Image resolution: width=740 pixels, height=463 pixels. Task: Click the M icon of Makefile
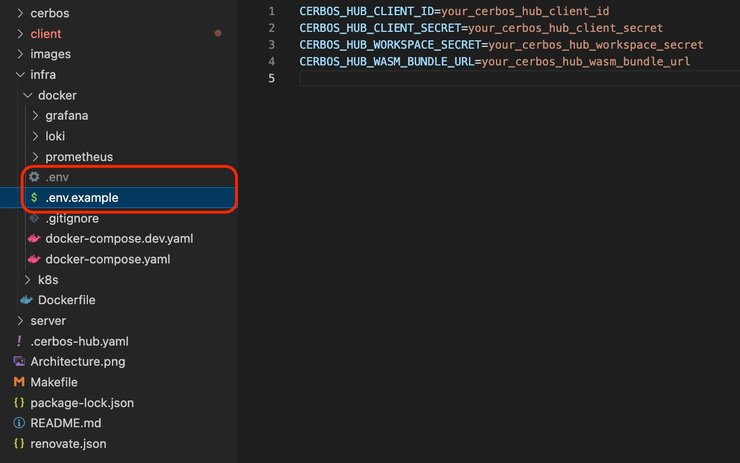[x=19, y=382]
